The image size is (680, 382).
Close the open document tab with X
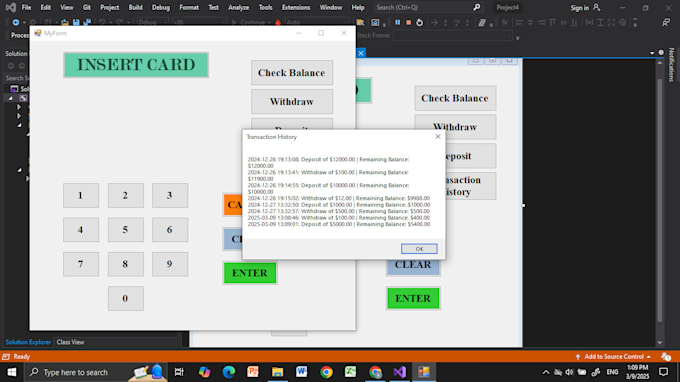click(x=361, y=53)
